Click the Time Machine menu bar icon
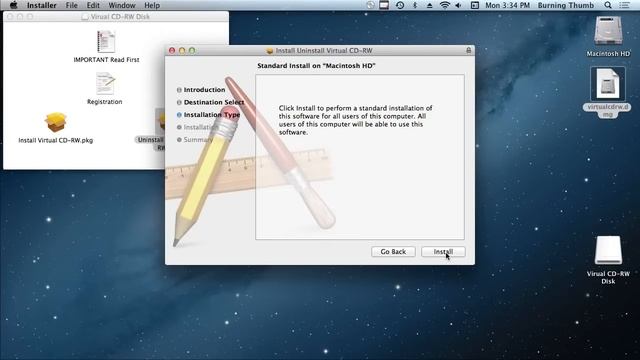 [400, 5]
